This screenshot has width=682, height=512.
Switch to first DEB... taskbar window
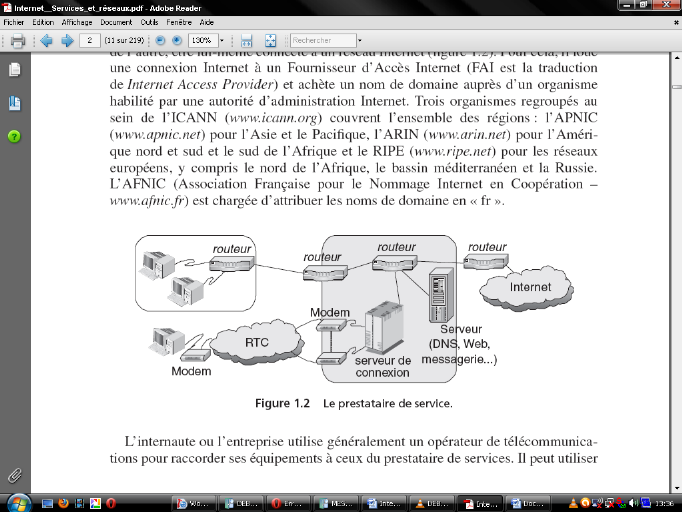pyautogui.click(x=241, y=503)
